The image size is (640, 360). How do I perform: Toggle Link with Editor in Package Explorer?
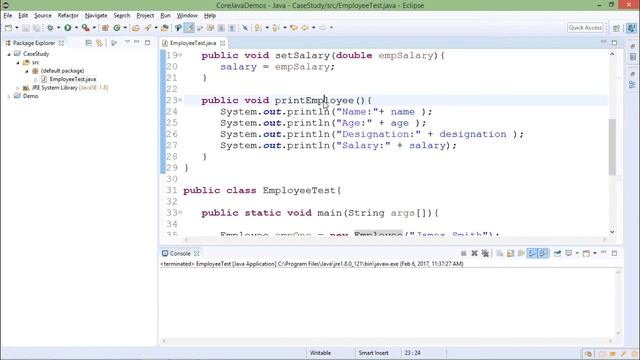(99, 43)
